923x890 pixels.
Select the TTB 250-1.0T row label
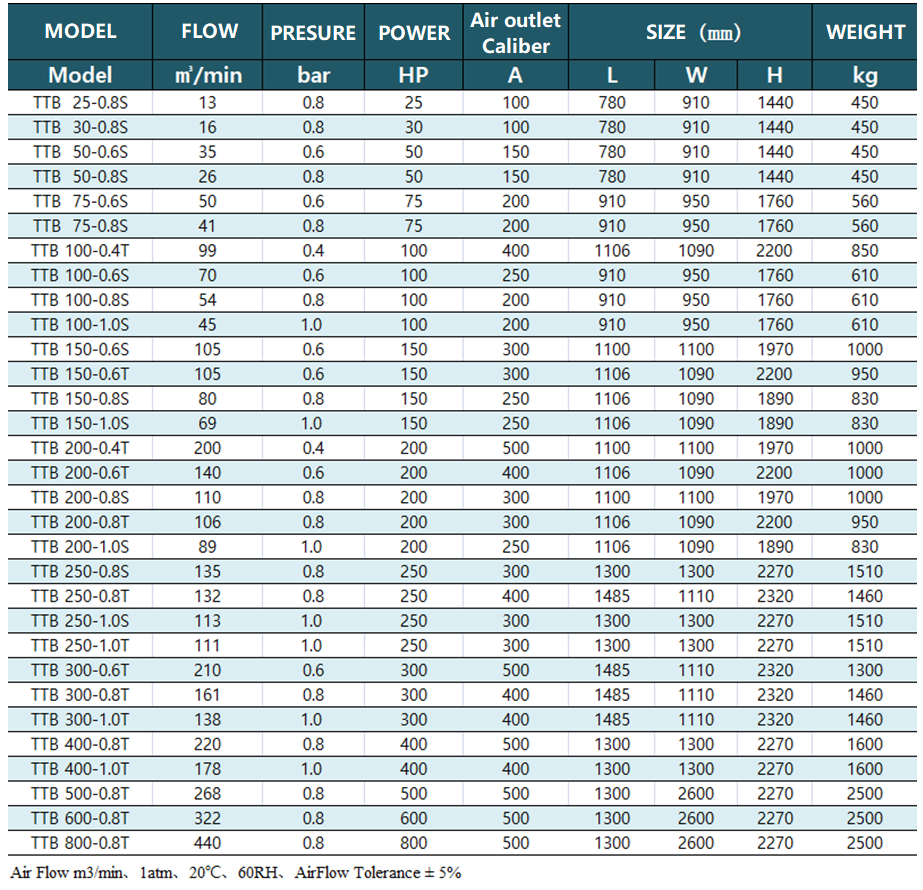pyautogui.click(x=80, y=645)
